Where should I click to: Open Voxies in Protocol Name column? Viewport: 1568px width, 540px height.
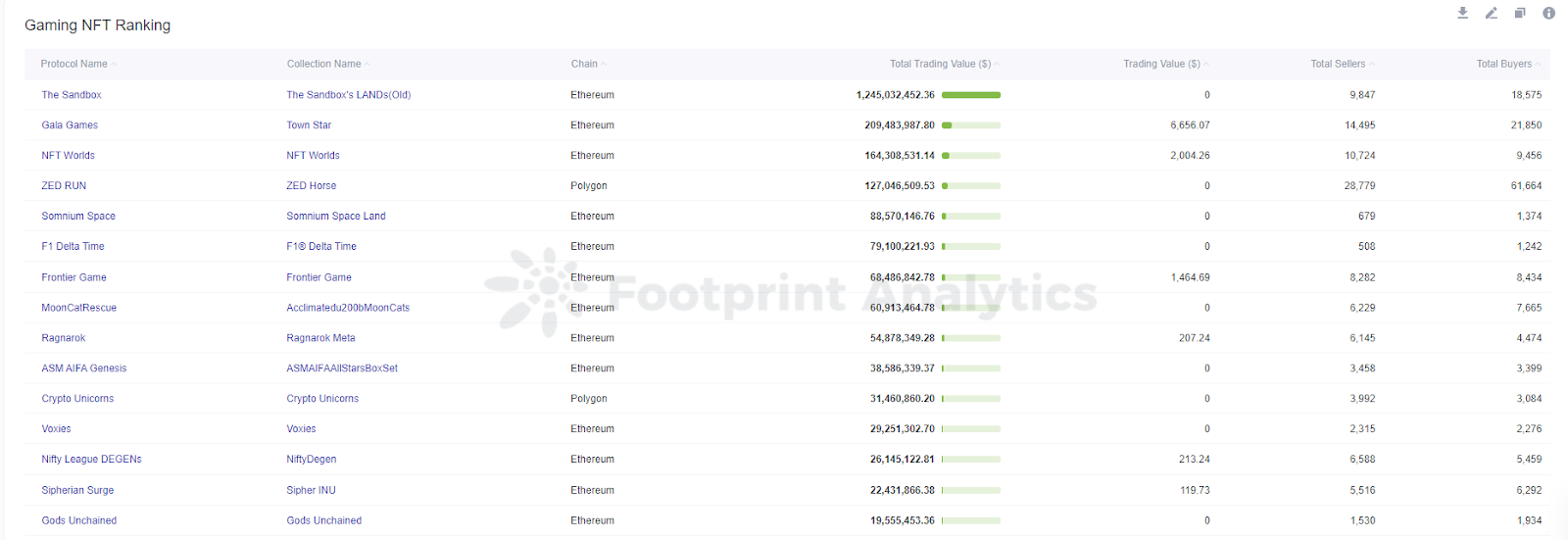coord(56,429)
